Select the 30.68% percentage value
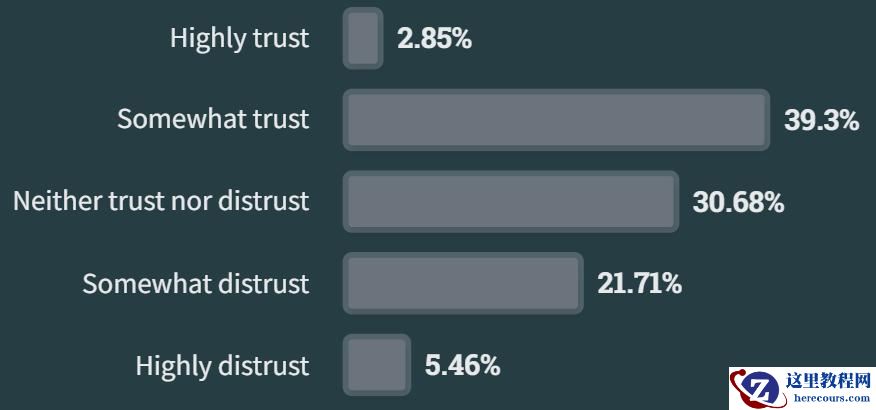 tap(738, 203)
